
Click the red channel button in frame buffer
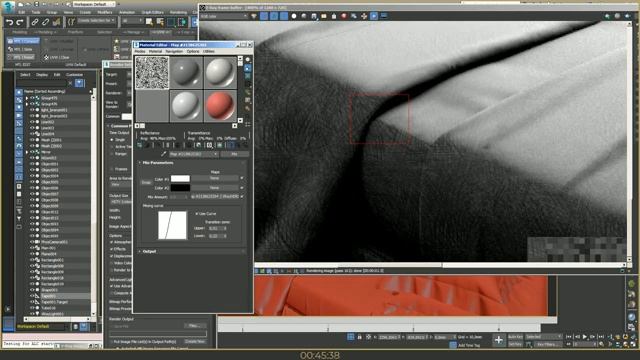(264, 16)
